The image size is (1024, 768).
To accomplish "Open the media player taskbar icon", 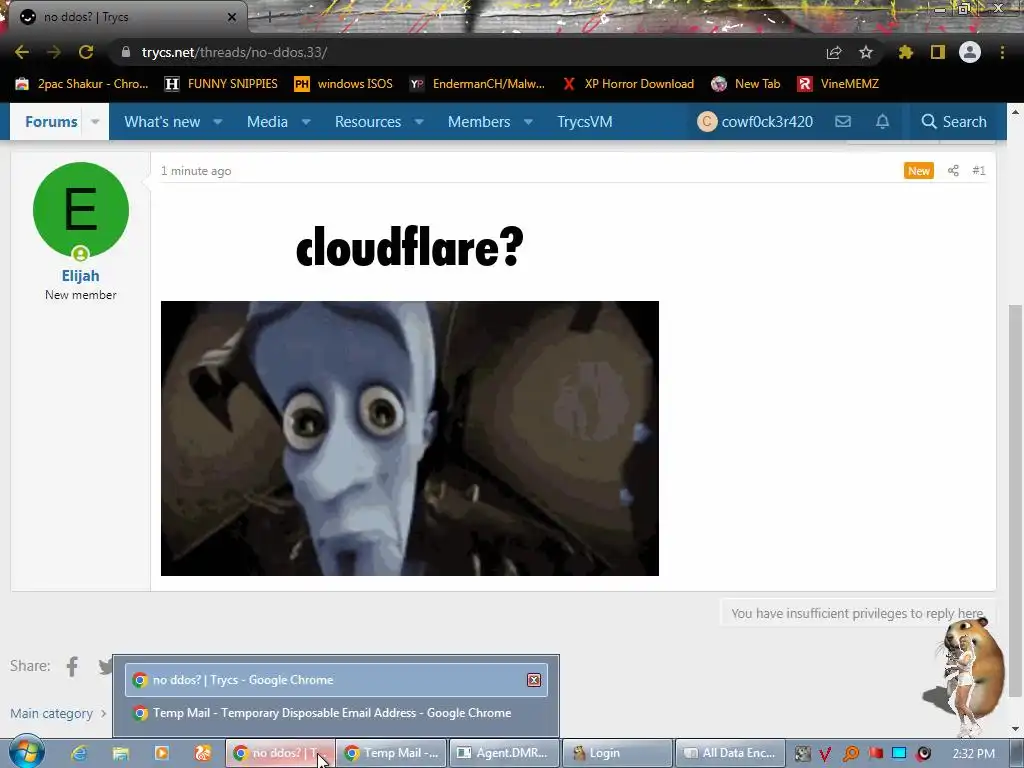I will tap(161, 753).
